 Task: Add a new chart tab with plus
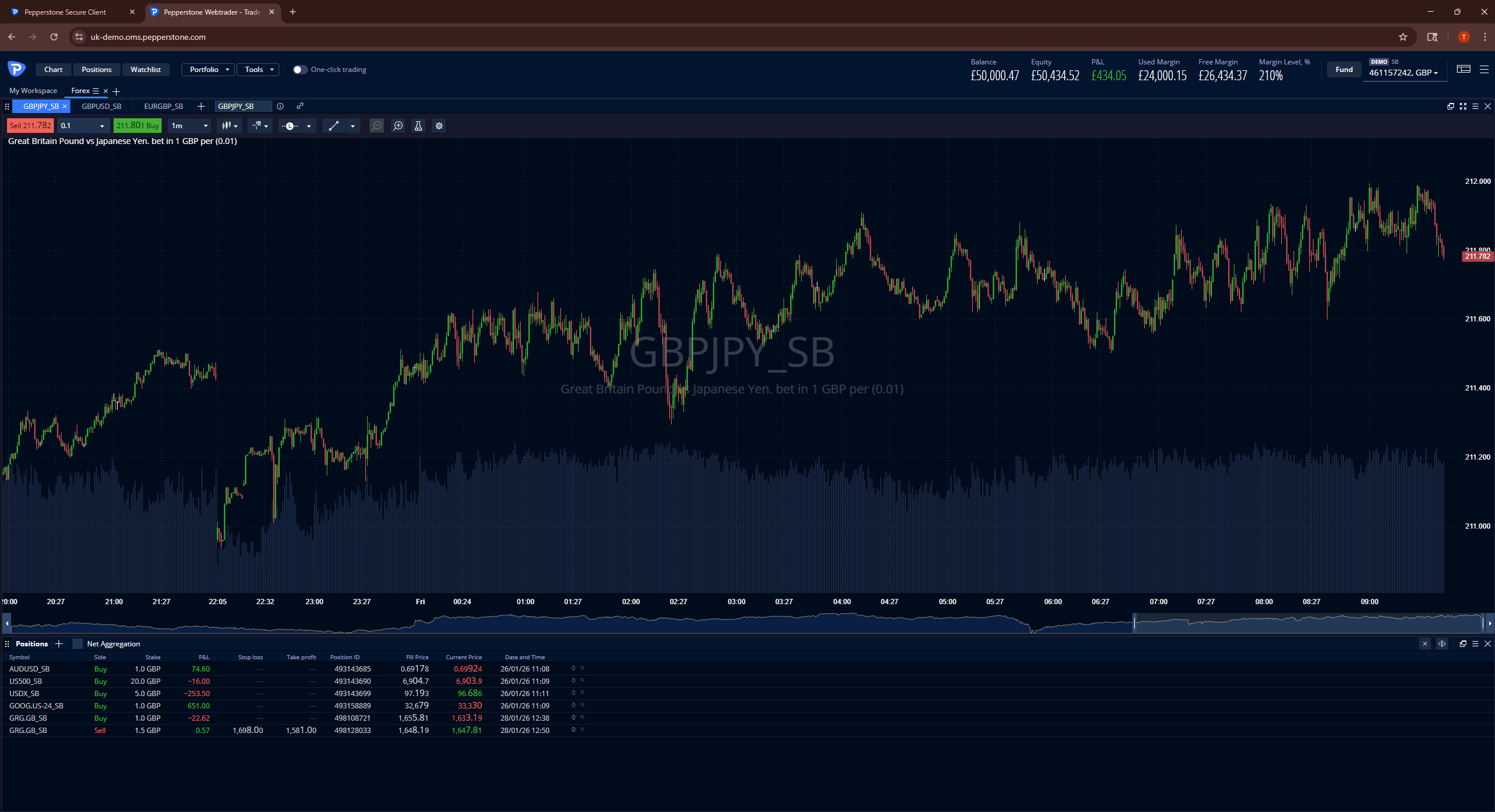(201, 106)
